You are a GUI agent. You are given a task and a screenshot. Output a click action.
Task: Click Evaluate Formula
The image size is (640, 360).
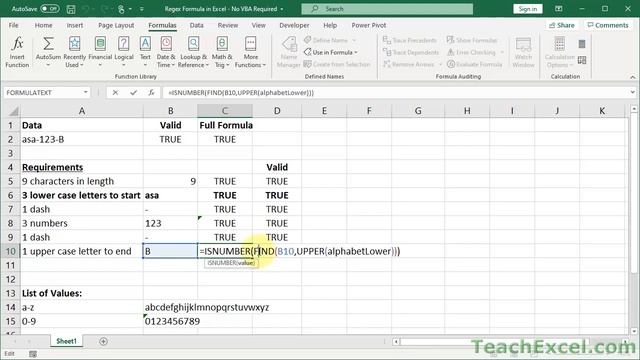click(x=475, y=64)
